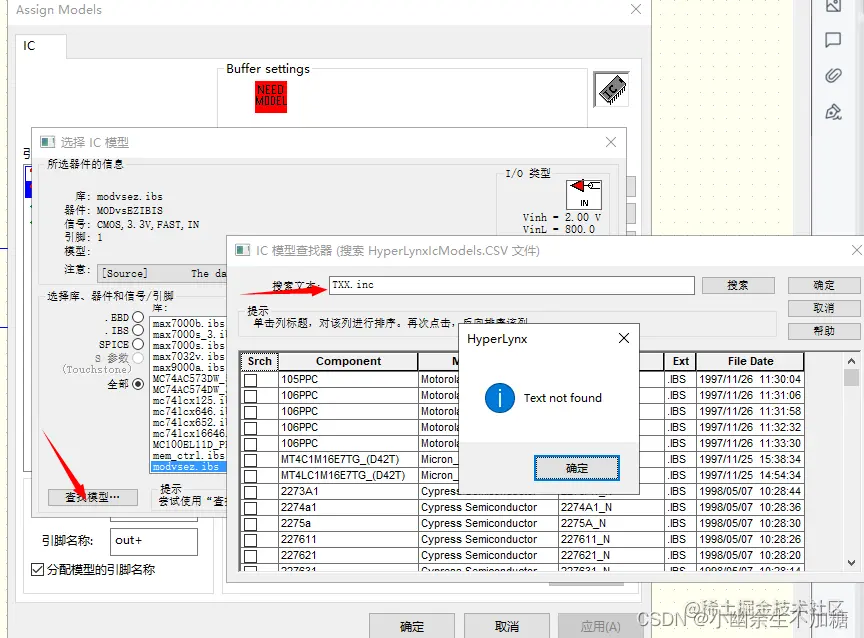Click the 搜索 button in IC 模型查找器
This screenshot has width=864, height=638.
(738, 284)
